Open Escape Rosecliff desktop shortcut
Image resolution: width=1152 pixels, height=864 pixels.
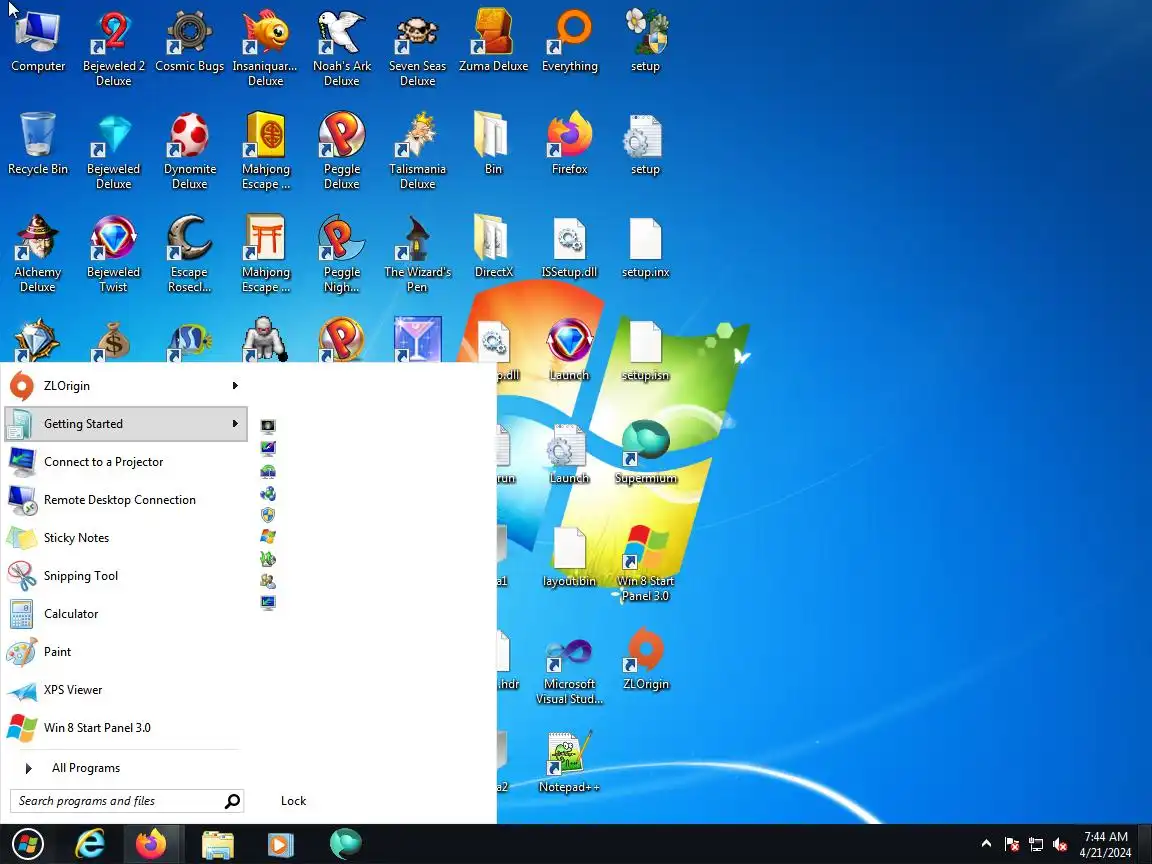point(190,254)
